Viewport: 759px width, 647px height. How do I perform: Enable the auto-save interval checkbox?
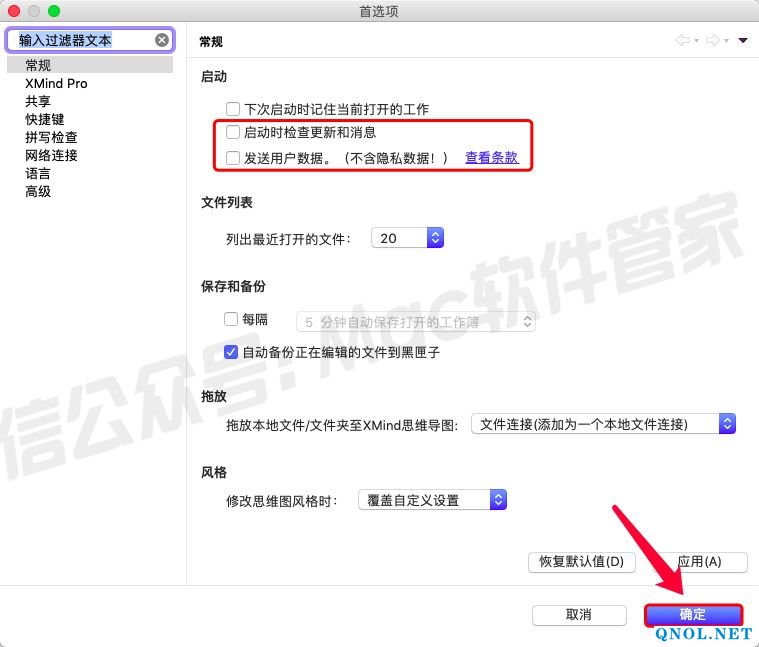pyautogui.click(x=231, y=320)
